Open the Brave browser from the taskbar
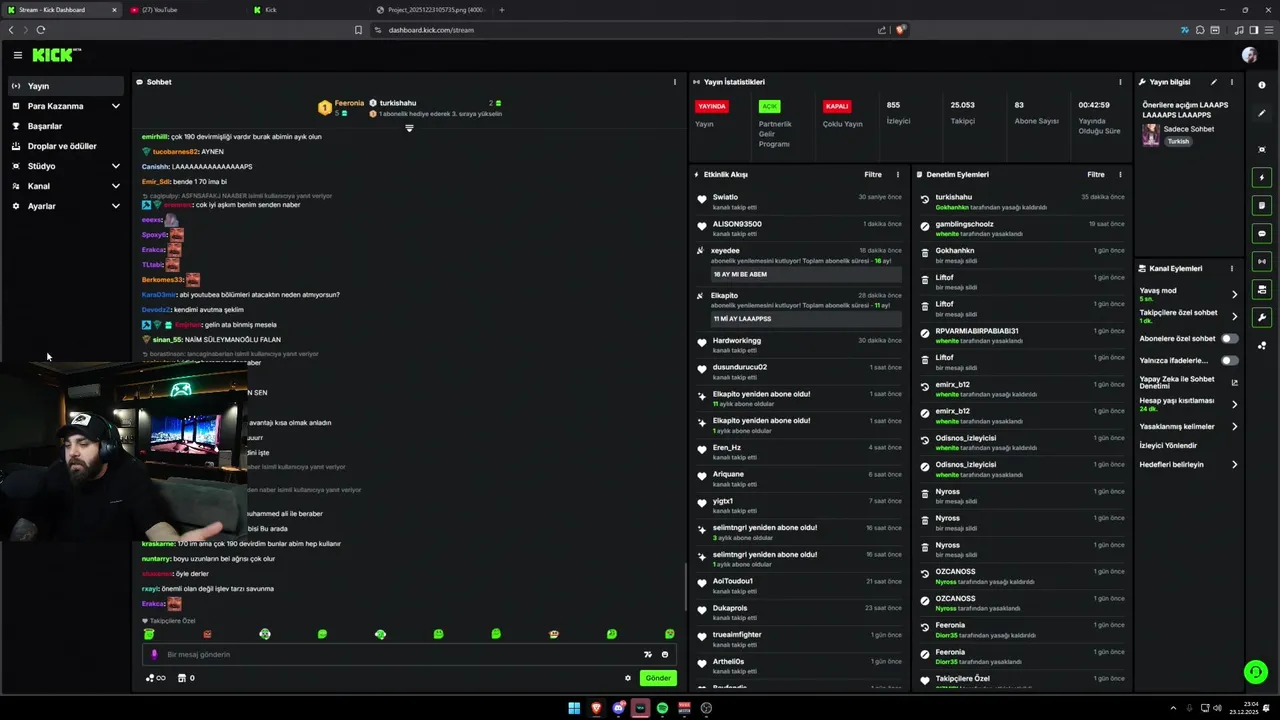 (596, 708)
